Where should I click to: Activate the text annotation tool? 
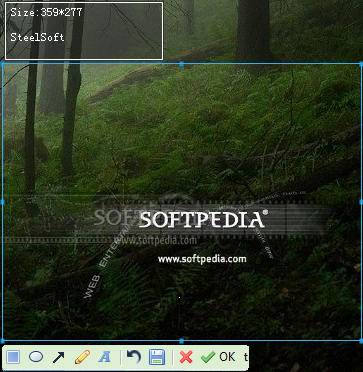click(105, 357)
